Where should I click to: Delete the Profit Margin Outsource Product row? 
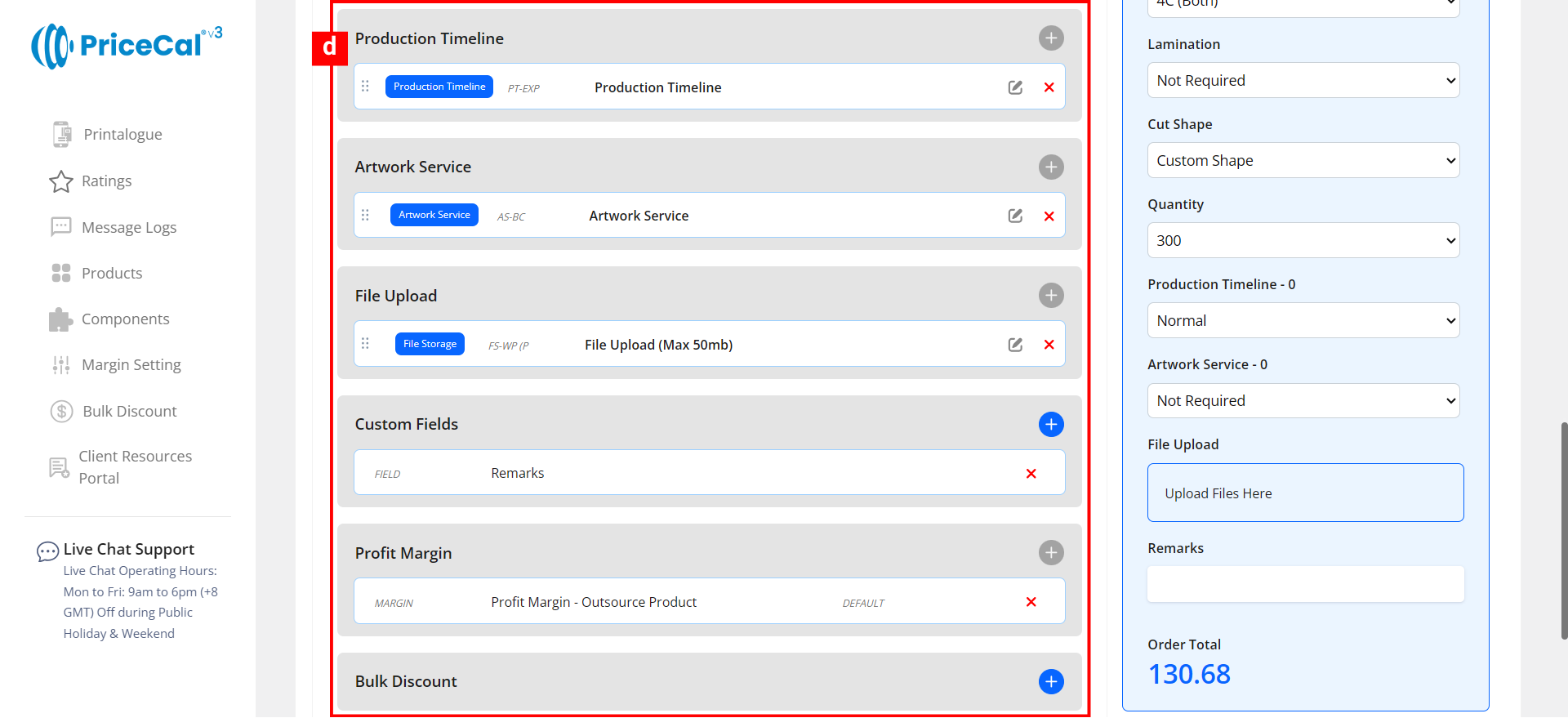1031,602
